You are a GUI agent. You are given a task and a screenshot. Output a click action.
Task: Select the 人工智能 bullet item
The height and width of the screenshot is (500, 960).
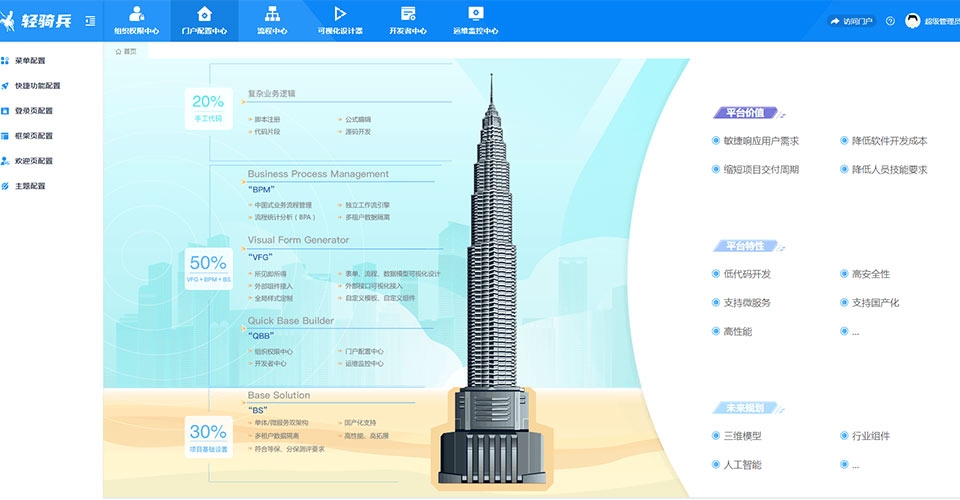pos(716,465)
